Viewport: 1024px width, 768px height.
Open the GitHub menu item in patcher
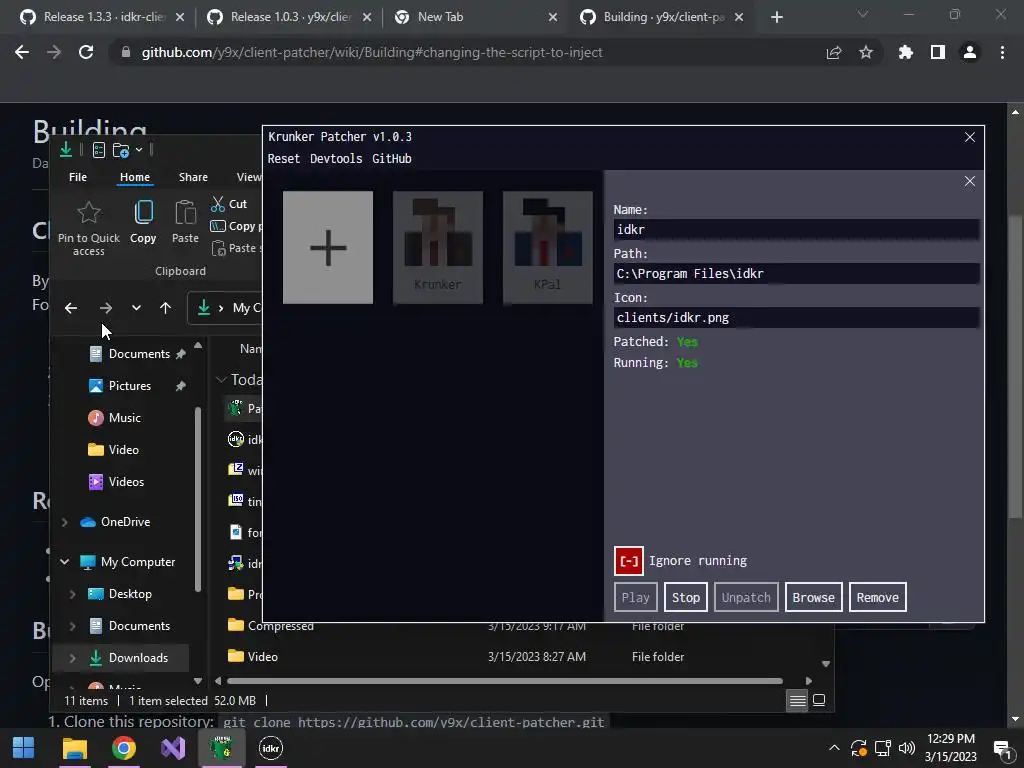[x=392, y=159]
